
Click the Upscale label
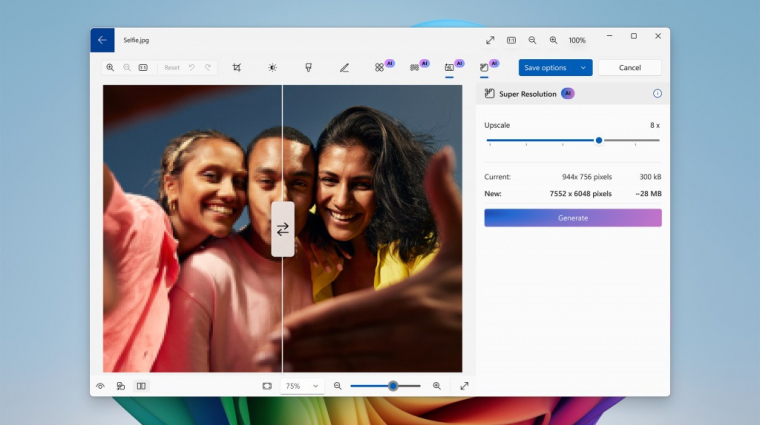coord(497,125)
